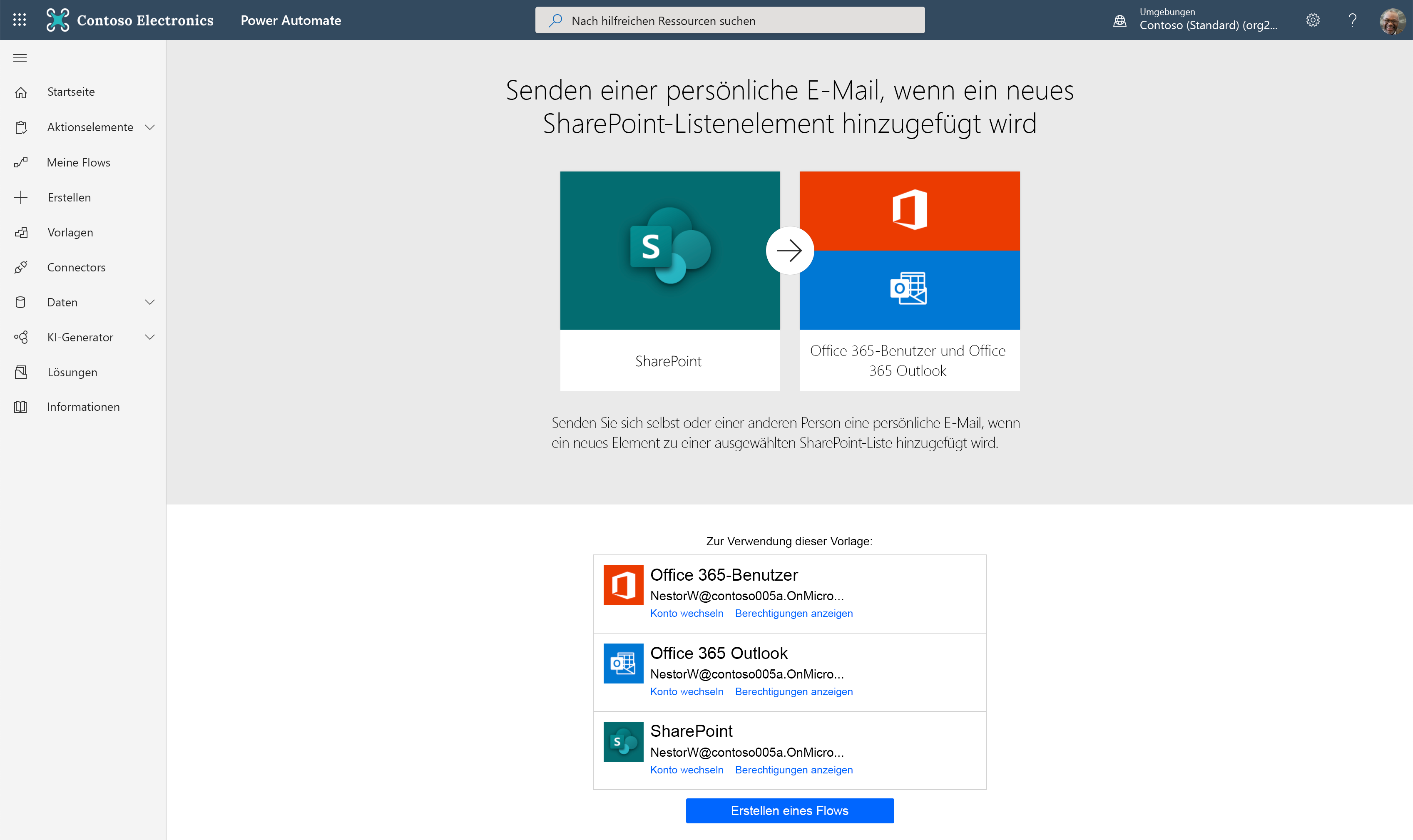
Task: Click the settings gear icon
Action: (1313, 20)
